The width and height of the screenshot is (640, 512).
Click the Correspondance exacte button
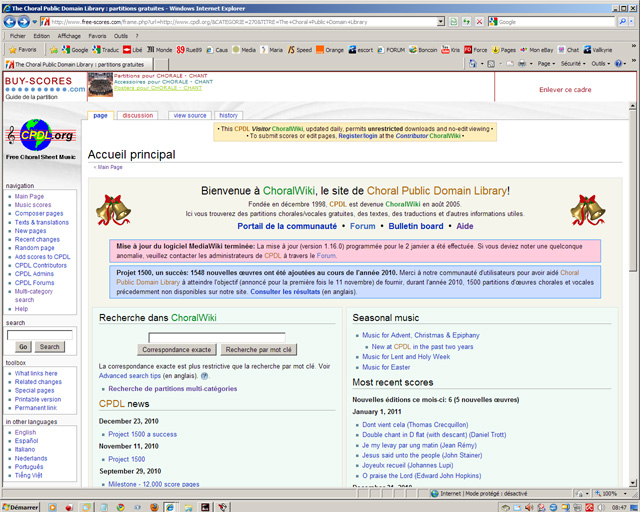point(177,349)
